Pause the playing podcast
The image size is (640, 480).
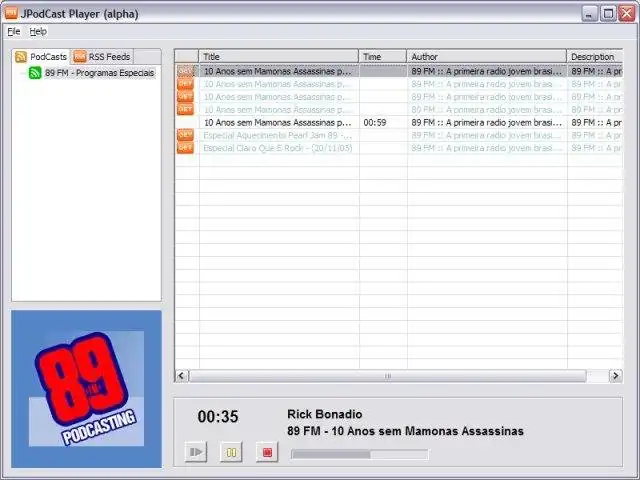(x=231, y=452)
